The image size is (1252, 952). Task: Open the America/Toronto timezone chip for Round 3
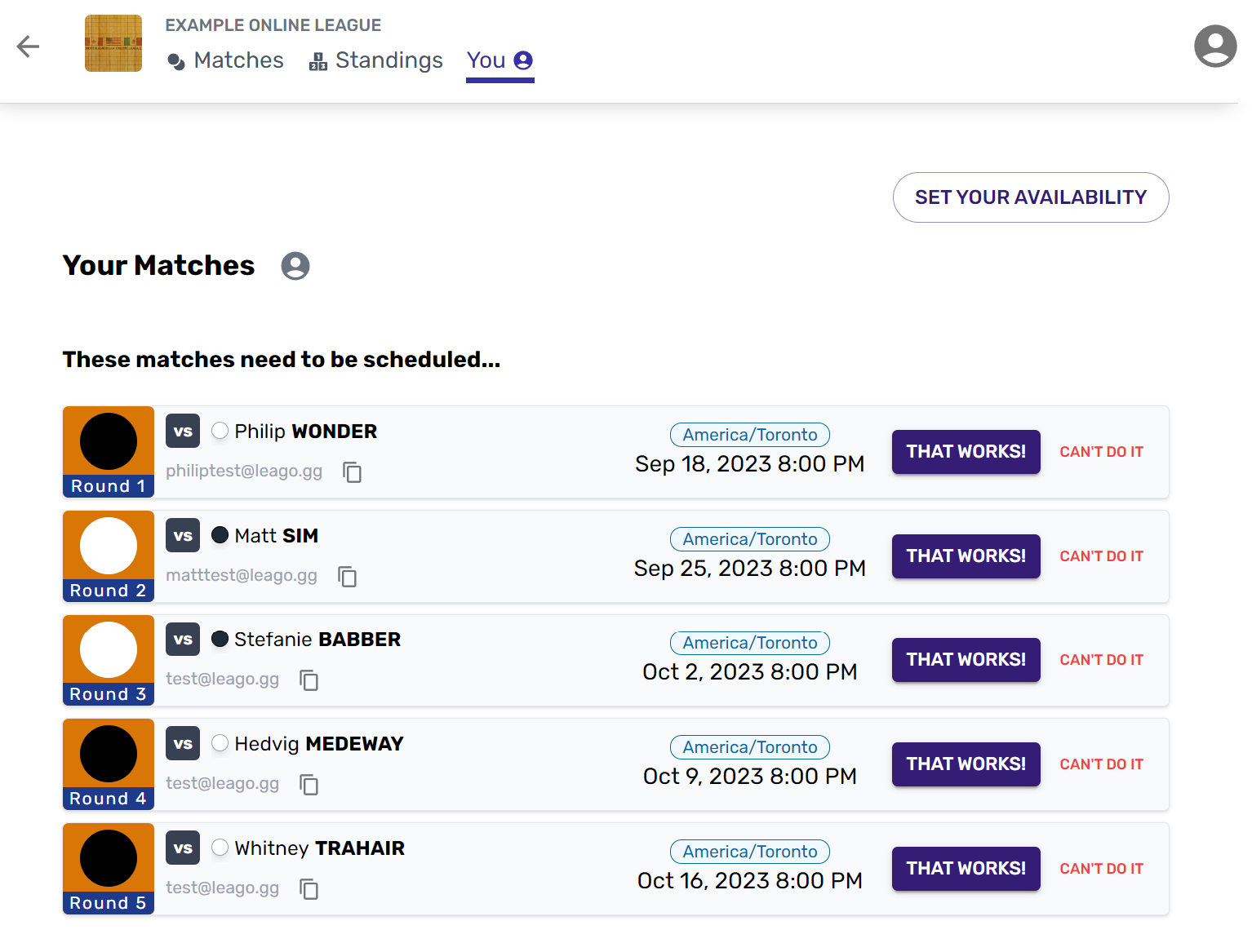coord(749,643)
